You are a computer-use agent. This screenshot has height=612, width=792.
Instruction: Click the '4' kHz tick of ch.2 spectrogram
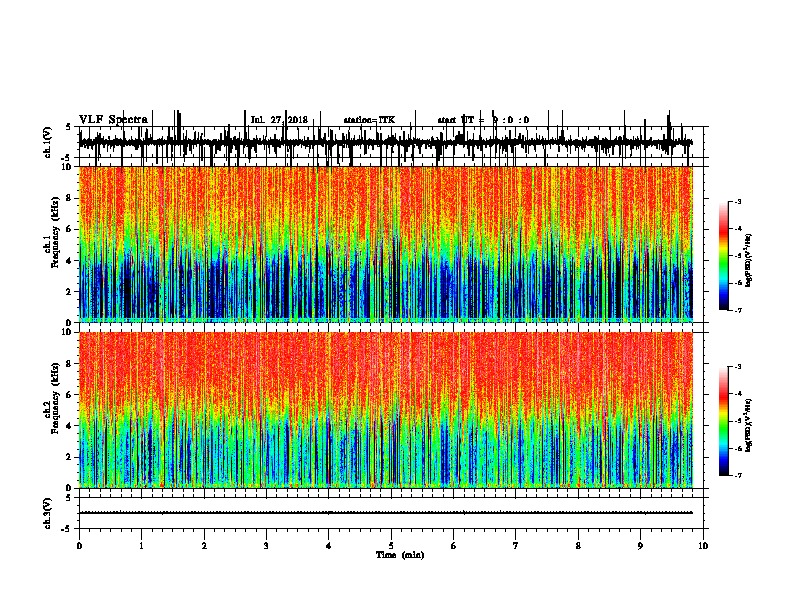coord(70,426)
